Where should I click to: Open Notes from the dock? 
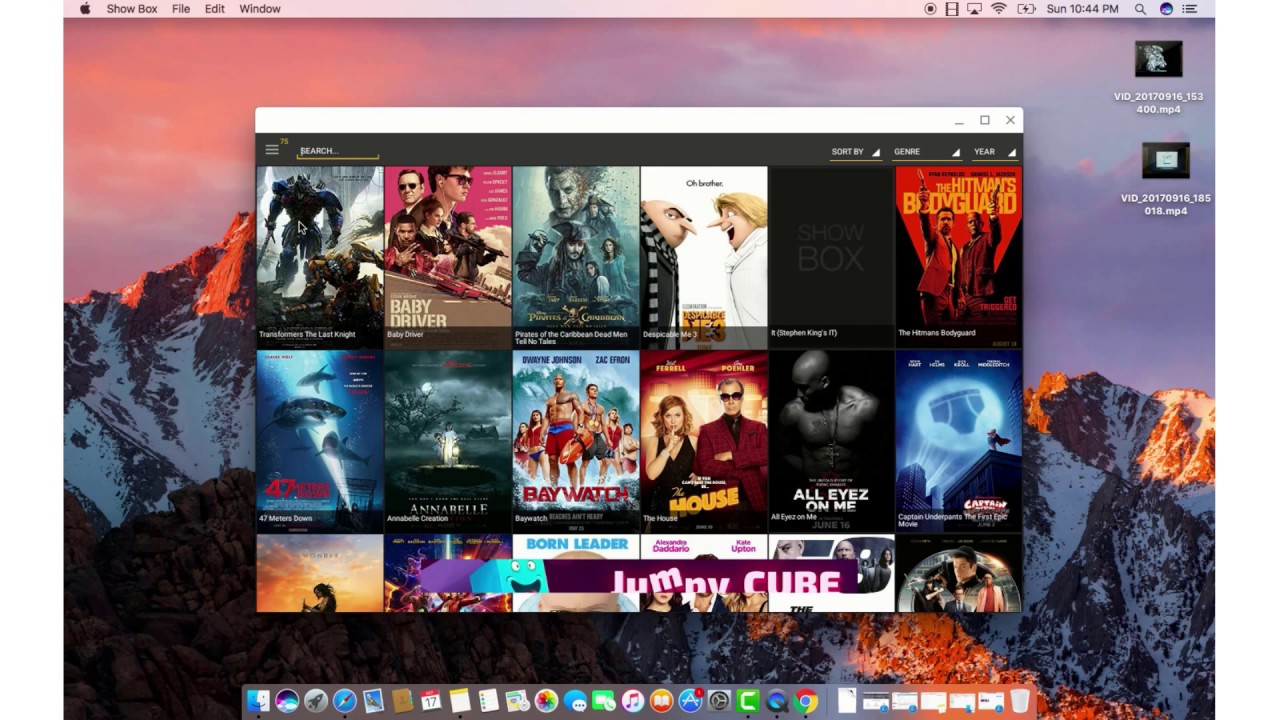tap(460, 701)
